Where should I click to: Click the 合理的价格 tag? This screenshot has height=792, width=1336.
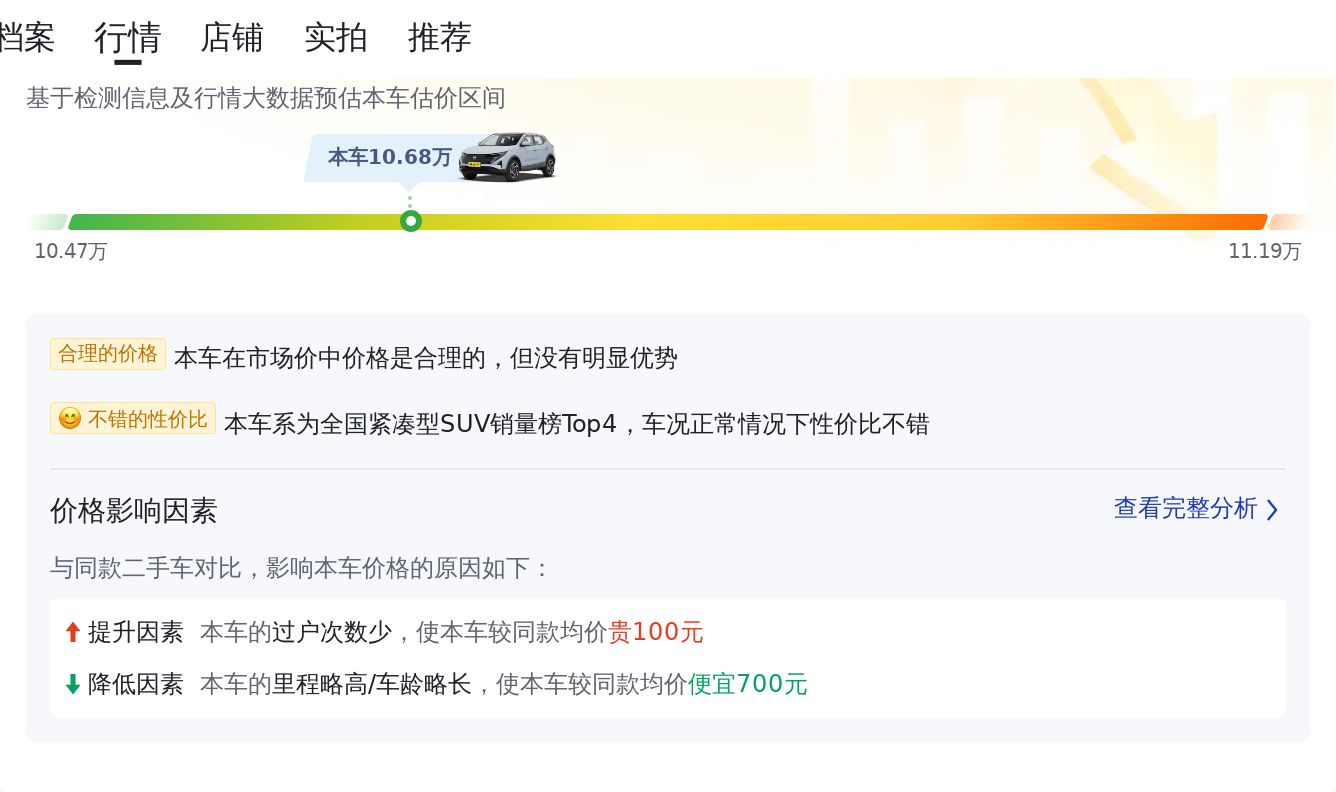[x=108, y=354]
